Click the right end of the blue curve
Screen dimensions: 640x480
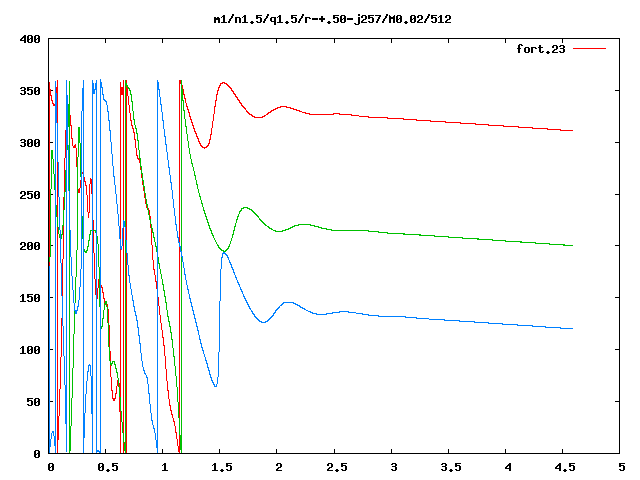point(572,329)
